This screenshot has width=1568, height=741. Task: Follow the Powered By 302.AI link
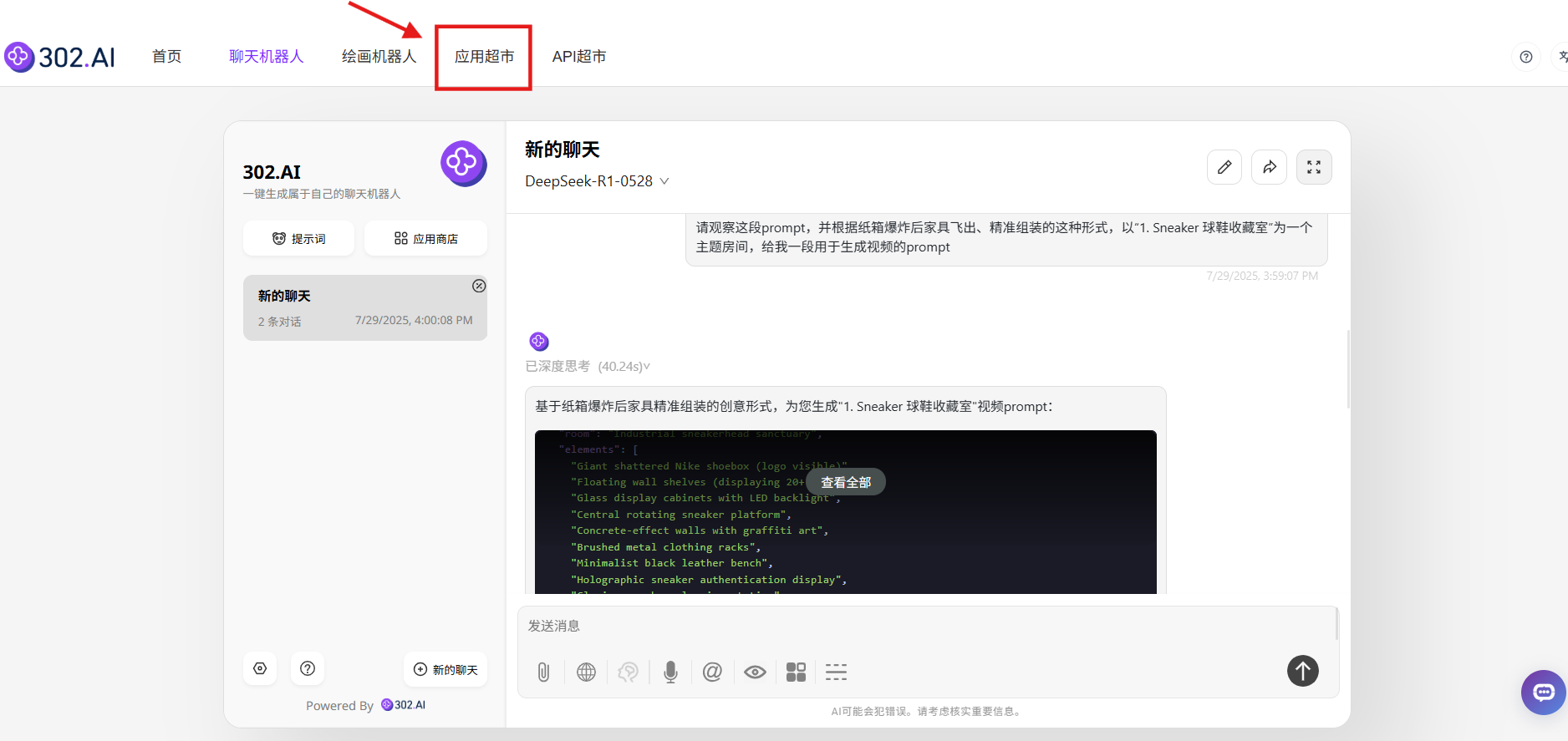pos(404,705)
